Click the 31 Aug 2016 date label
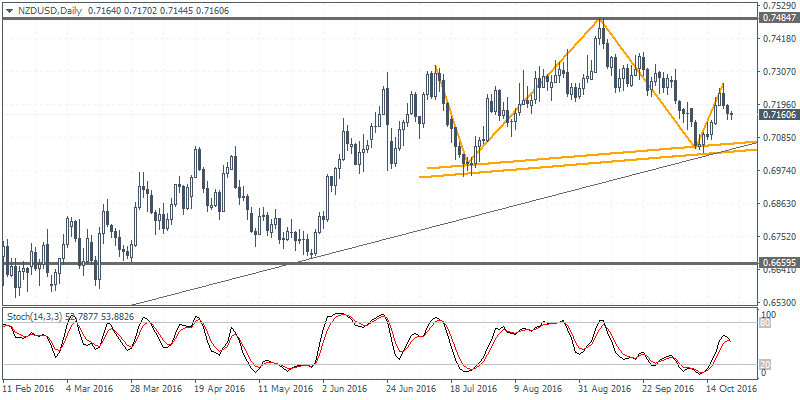The image size is (800, 400). (x=604, y=388)
